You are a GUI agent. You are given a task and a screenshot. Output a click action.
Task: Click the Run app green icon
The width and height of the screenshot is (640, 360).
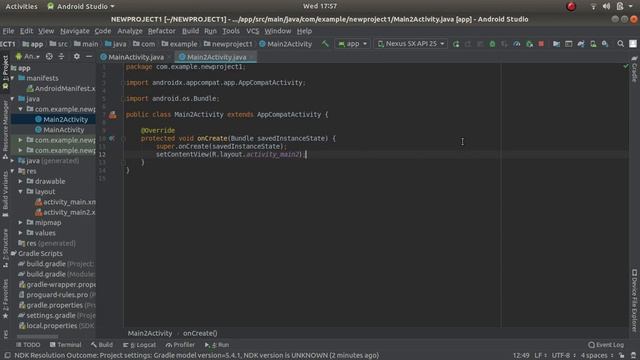pos(456,44)
